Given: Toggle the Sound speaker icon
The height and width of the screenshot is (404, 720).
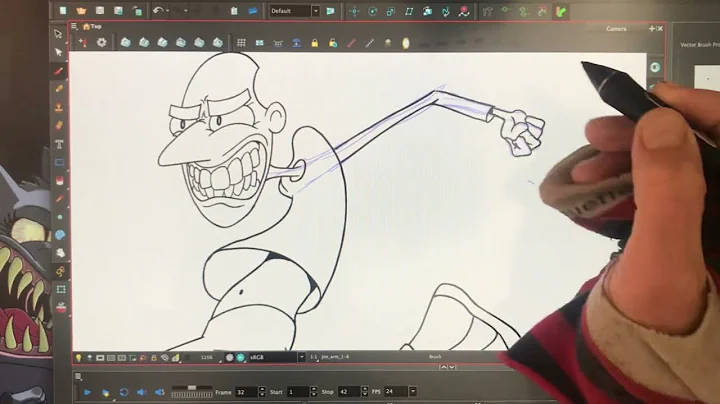Looking at the screenshot, I should point(142,392).
